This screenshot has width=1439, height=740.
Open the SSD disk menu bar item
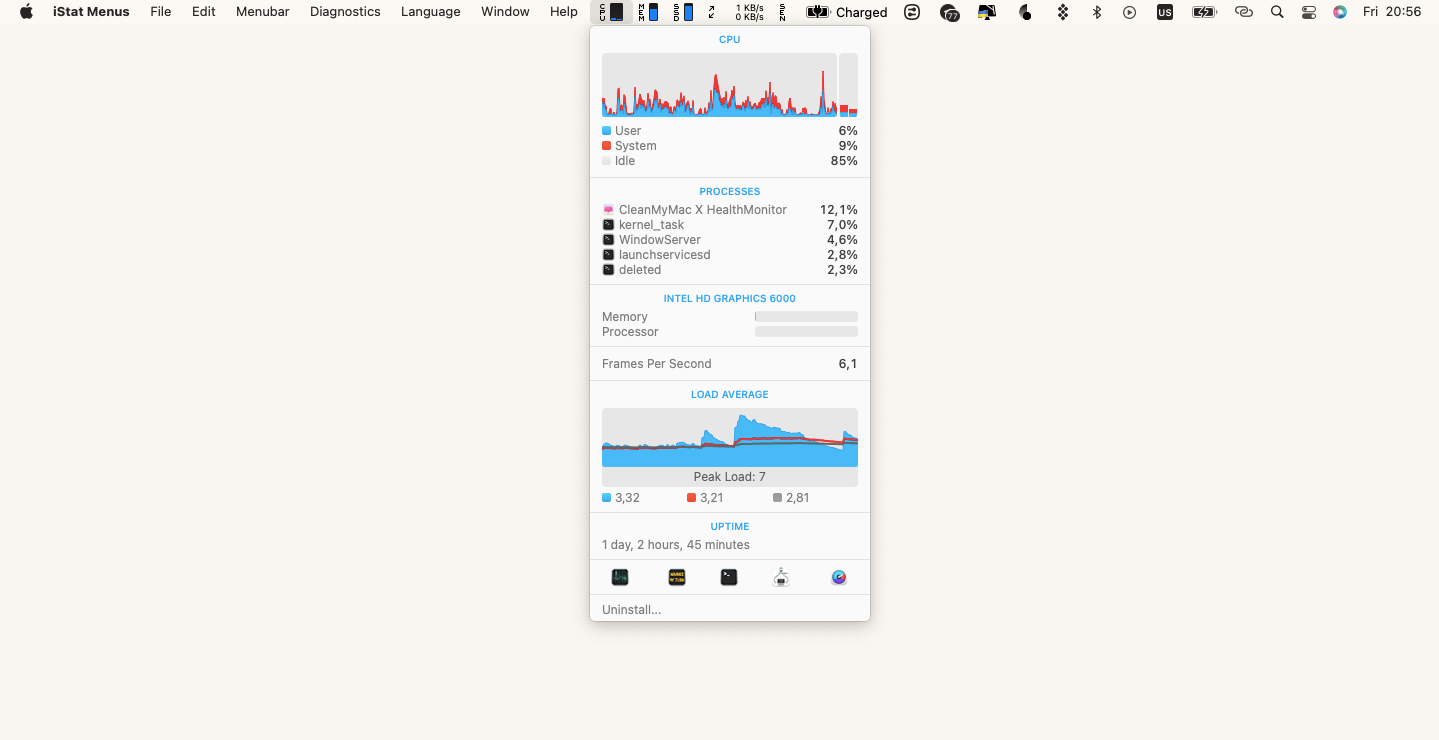(682, 12)
